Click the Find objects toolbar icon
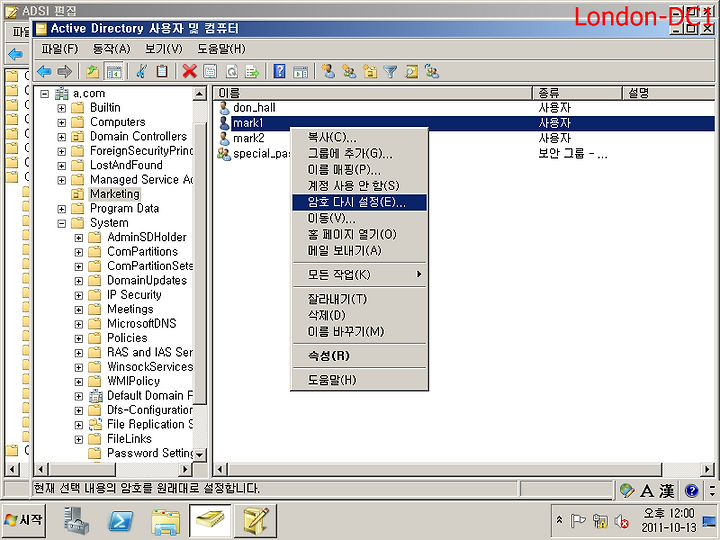The width and height of the screenshot is (720, 540). [411, 71]
